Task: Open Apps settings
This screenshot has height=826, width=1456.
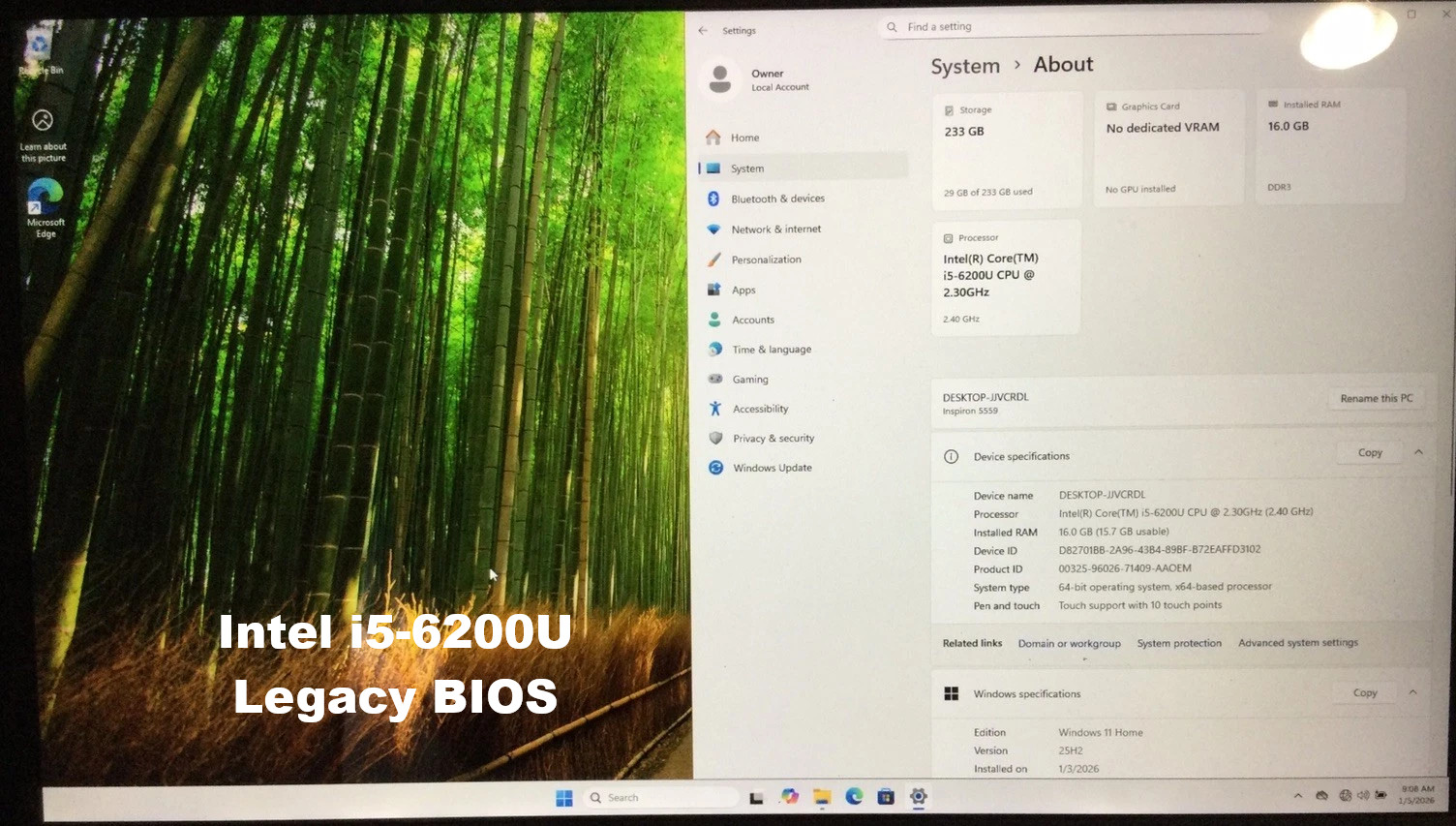Action: point(803,290)
